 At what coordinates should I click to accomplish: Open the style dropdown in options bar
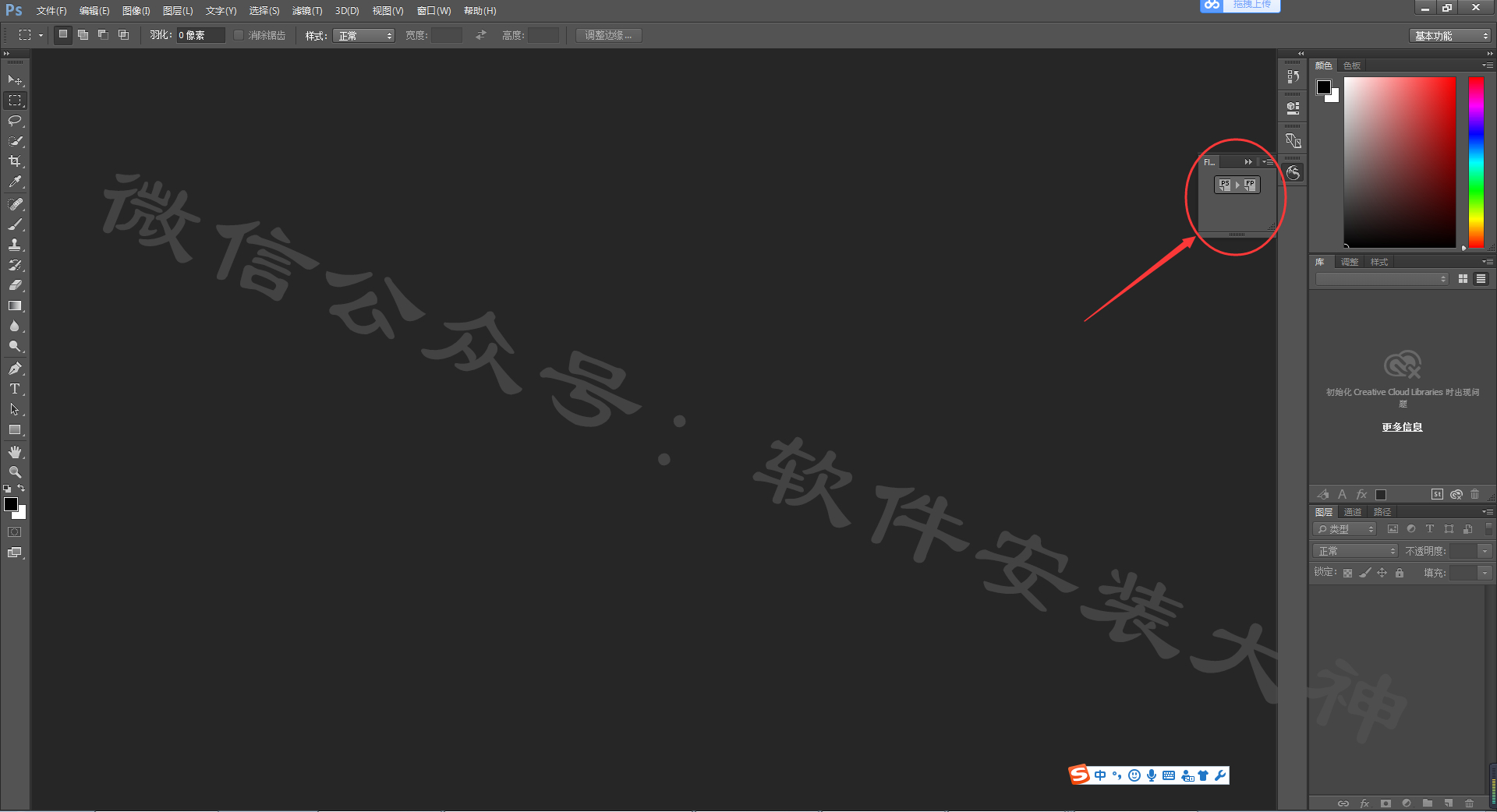[x=364, y=36]
